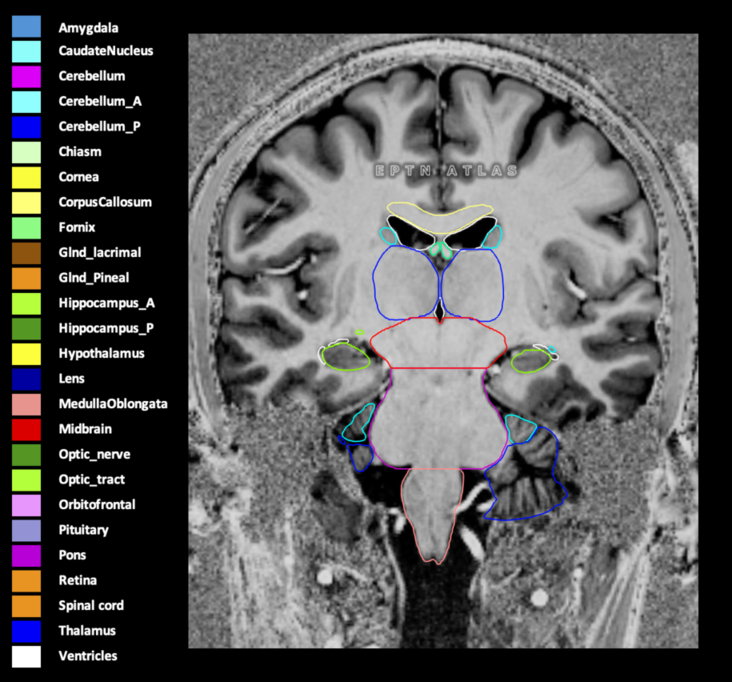Click the Pituitary lavender swatch

tap(26, 531)
